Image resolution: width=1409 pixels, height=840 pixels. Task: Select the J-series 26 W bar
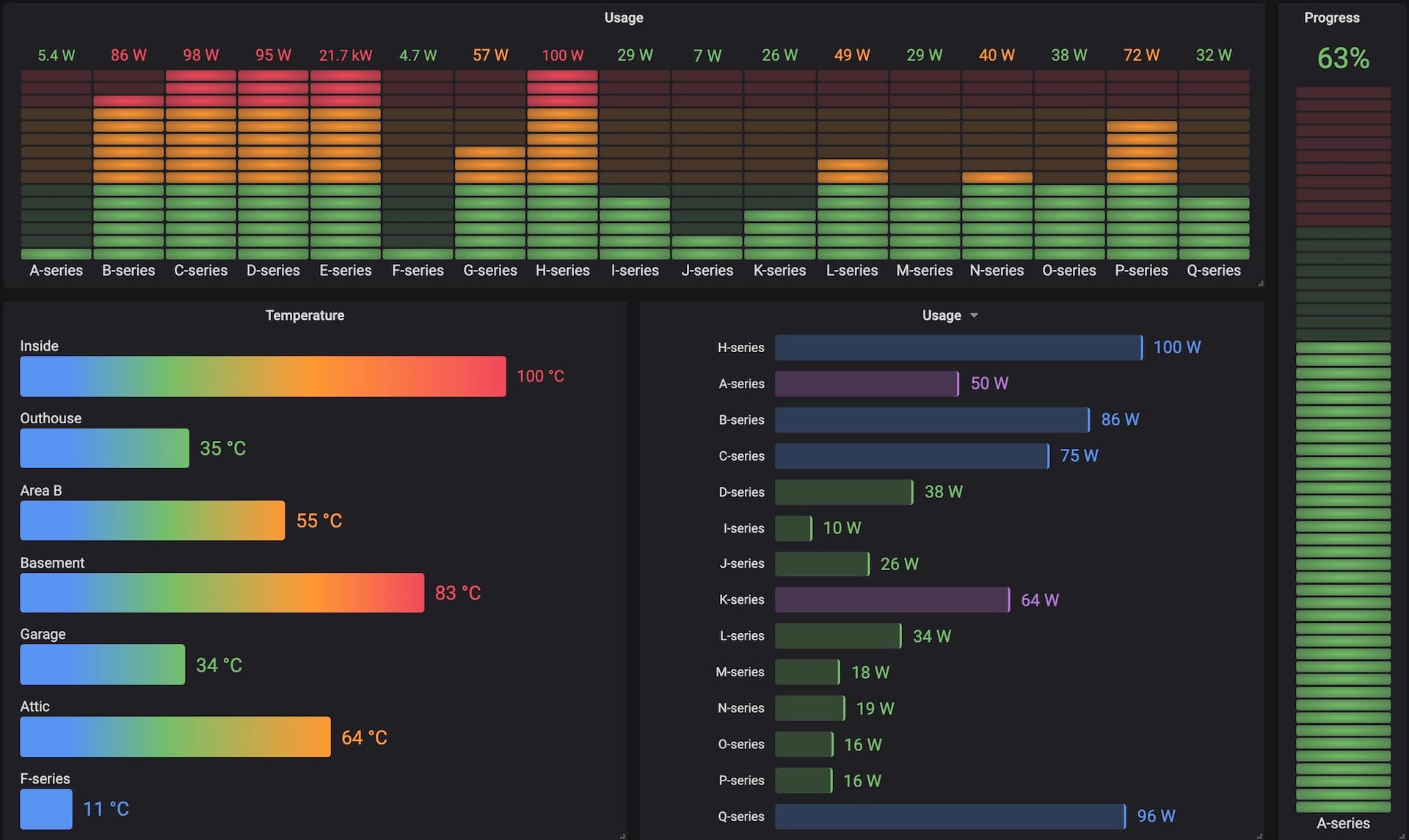[821, 563]
